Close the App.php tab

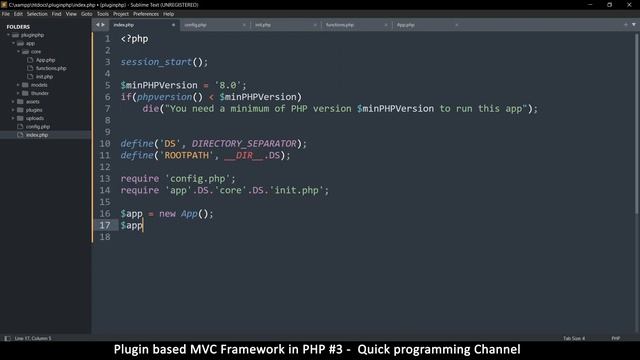coord(456,25)
